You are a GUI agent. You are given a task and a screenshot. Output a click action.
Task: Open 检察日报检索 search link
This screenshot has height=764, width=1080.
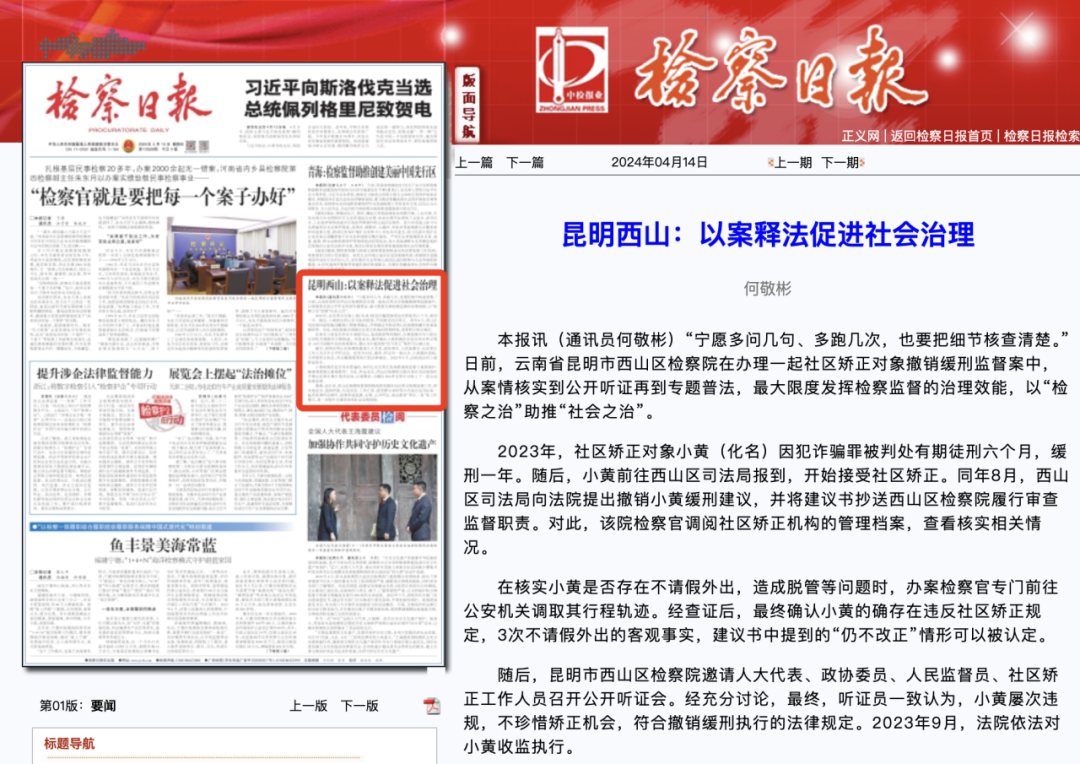coord(1041,136)
